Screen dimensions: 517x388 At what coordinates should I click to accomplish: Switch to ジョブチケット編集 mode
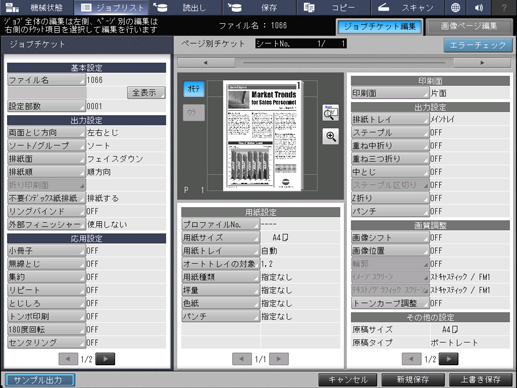(x=380, y=27)
